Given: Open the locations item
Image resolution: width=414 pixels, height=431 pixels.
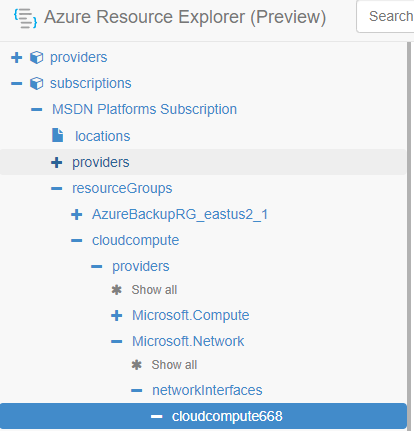Looking at the screenshot, I should coord(102,136).
